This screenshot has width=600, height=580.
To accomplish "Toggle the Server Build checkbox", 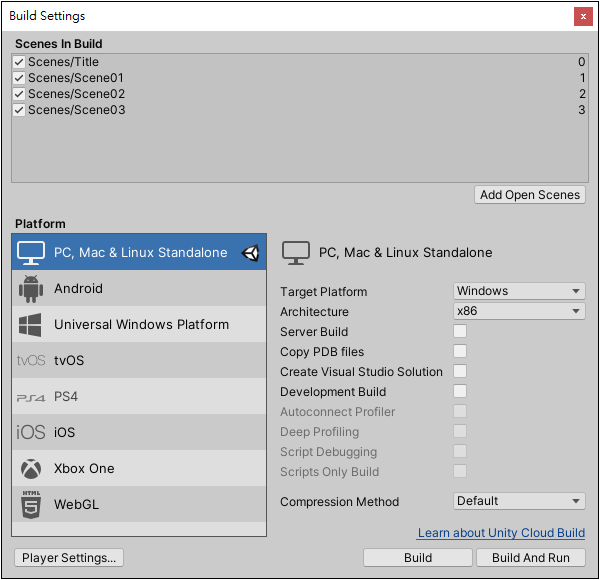I will tap(460, 332).
